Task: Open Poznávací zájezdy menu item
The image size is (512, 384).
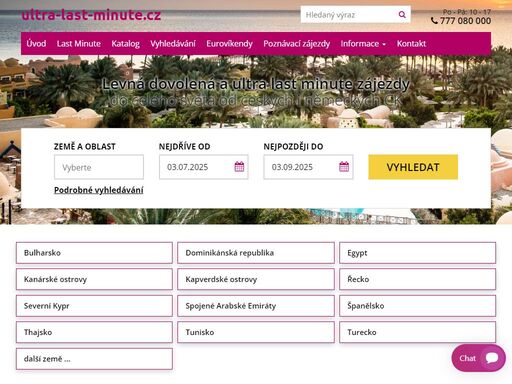Action: point(297,44)
